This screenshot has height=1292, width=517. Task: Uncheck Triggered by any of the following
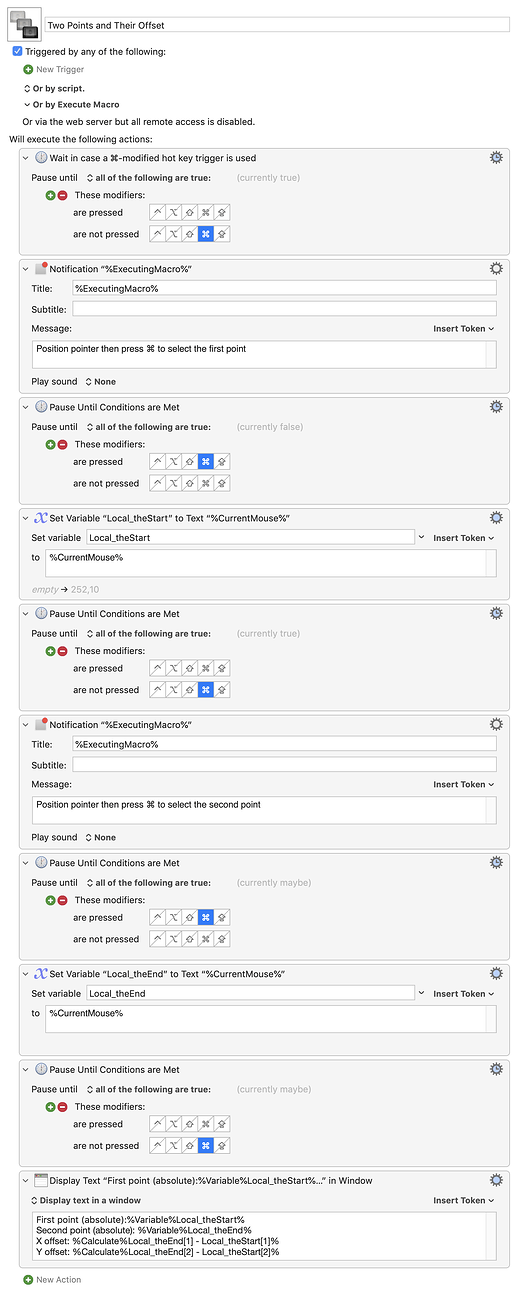coord(17,51)
